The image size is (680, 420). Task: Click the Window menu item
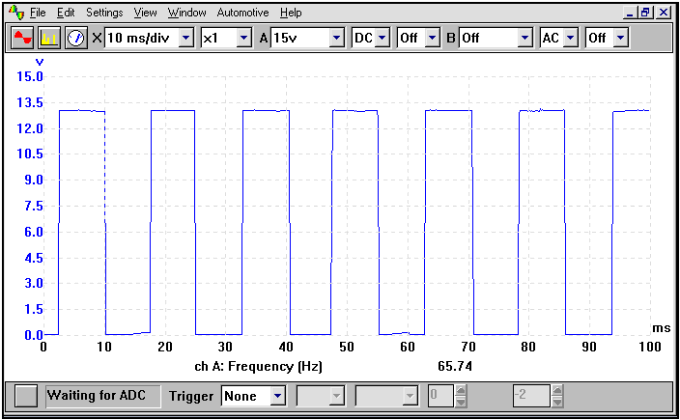187,13
